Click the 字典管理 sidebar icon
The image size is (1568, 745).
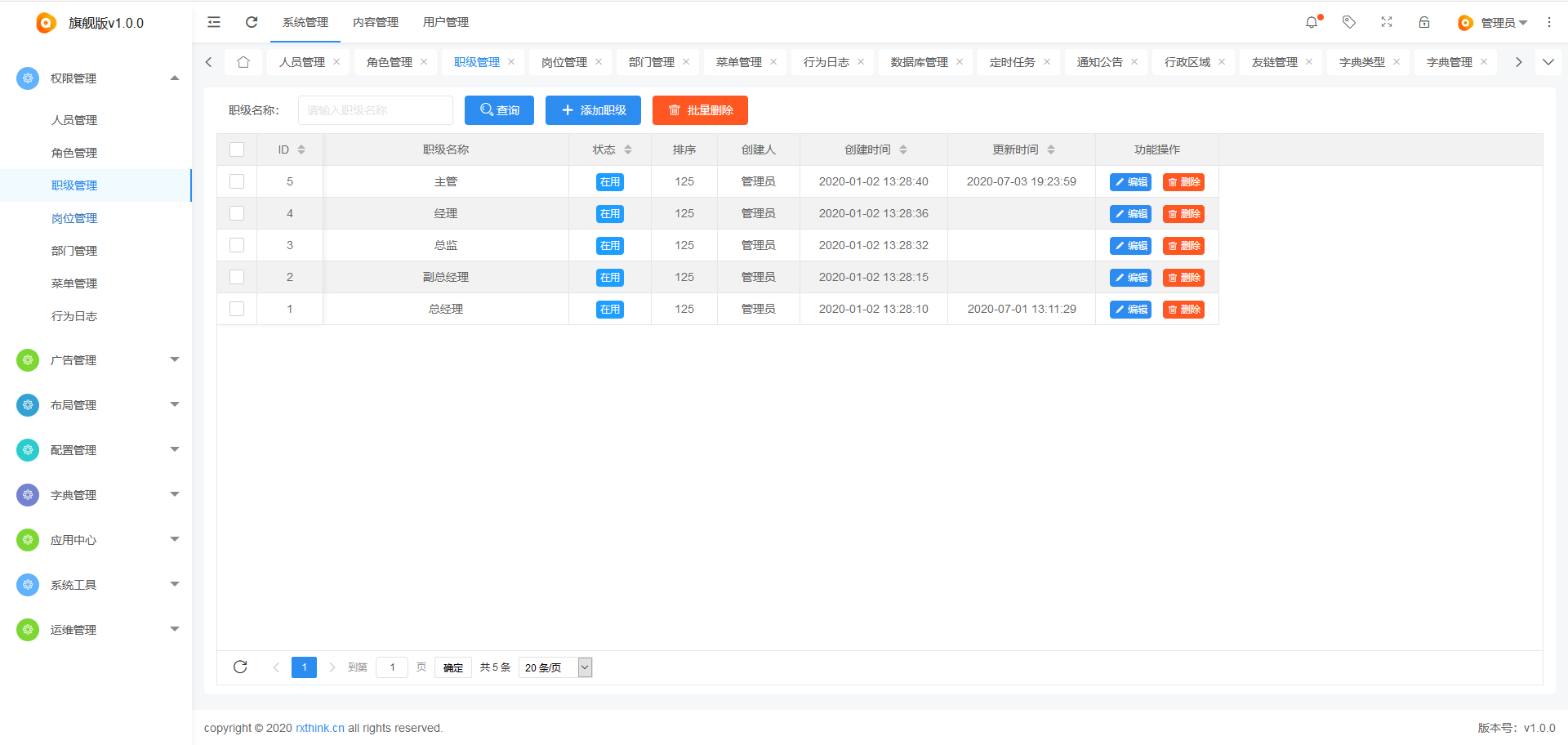point(28,495)
